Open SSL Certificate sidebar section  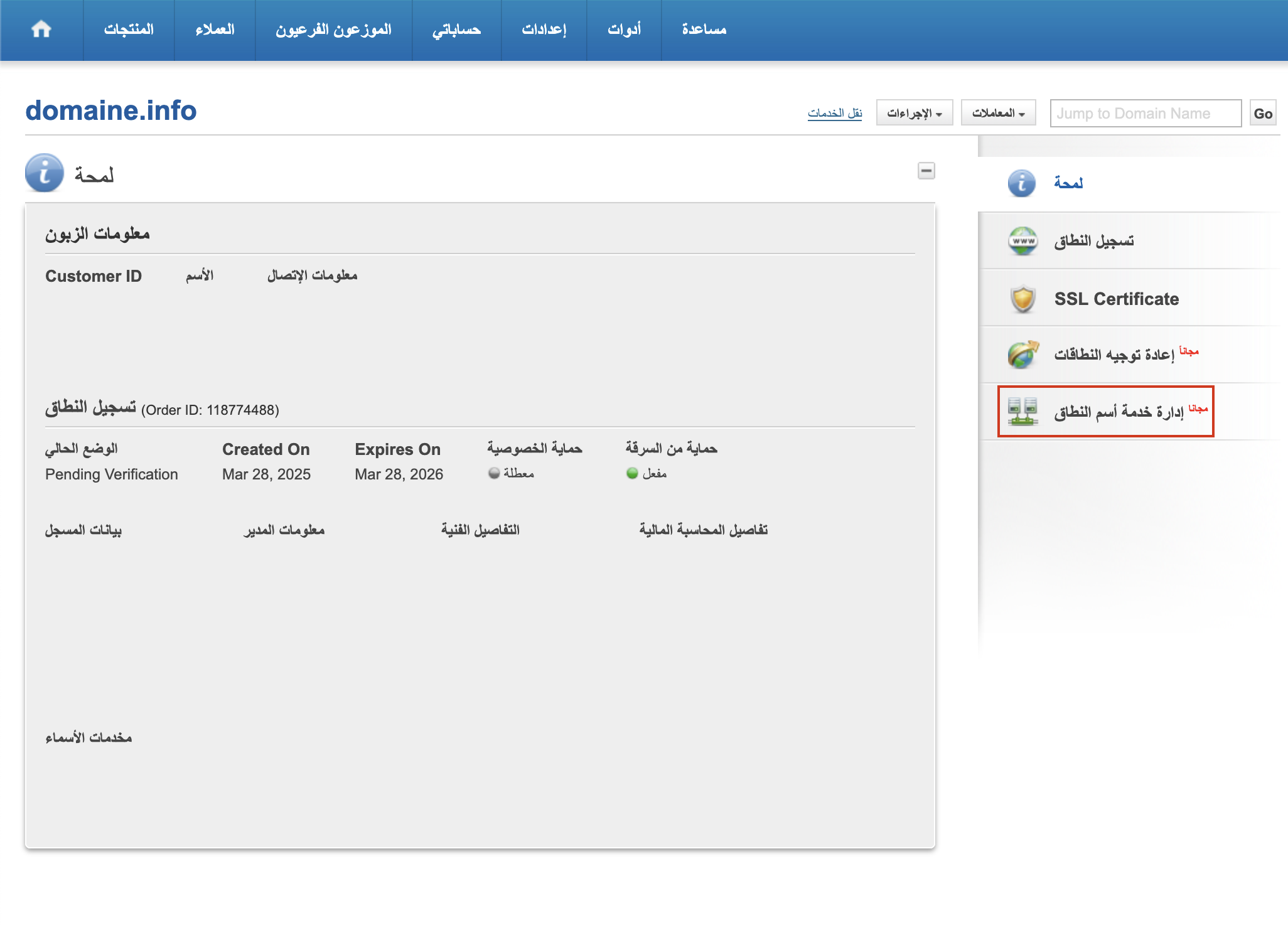pos(1116,299)
